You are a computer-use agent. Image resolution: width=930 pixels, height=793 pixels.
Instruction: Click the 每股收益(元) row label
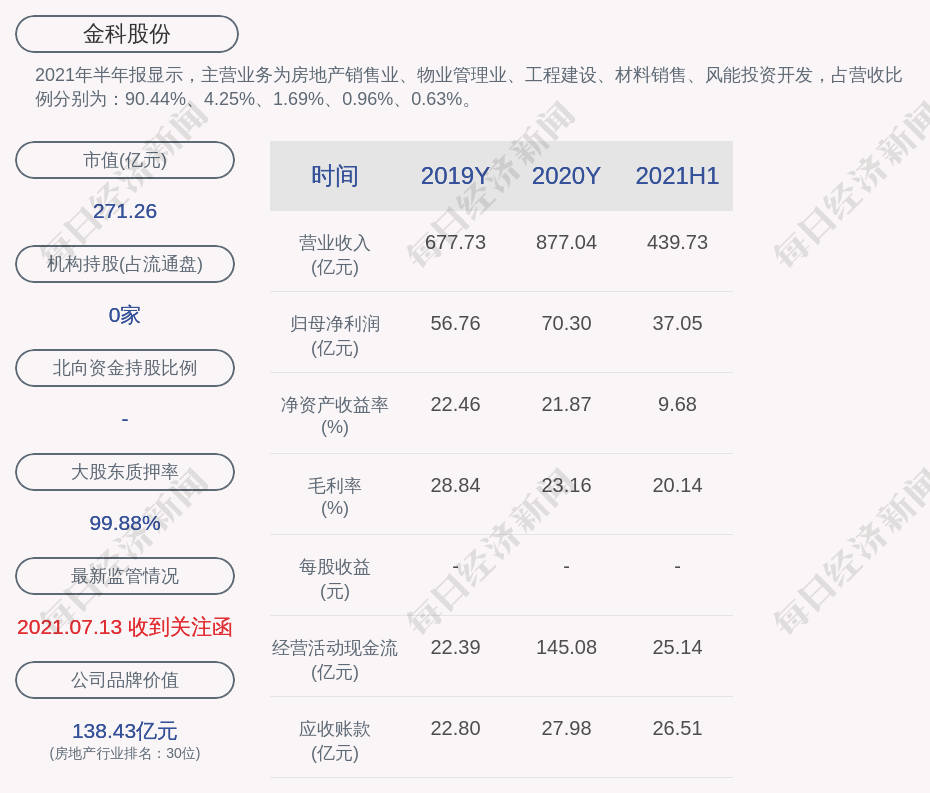pyautogui.click(x=335, y=579)
